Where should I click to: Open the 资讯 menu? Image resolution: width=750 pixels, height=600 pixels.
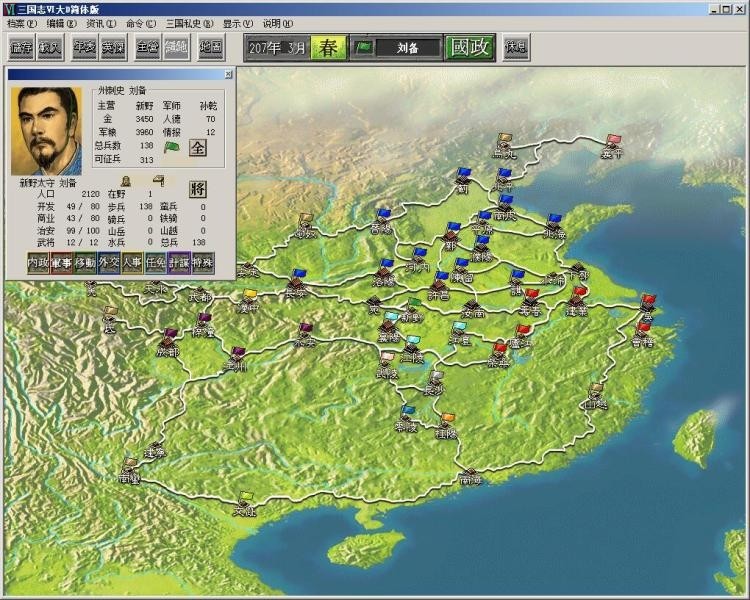[101, 23]
